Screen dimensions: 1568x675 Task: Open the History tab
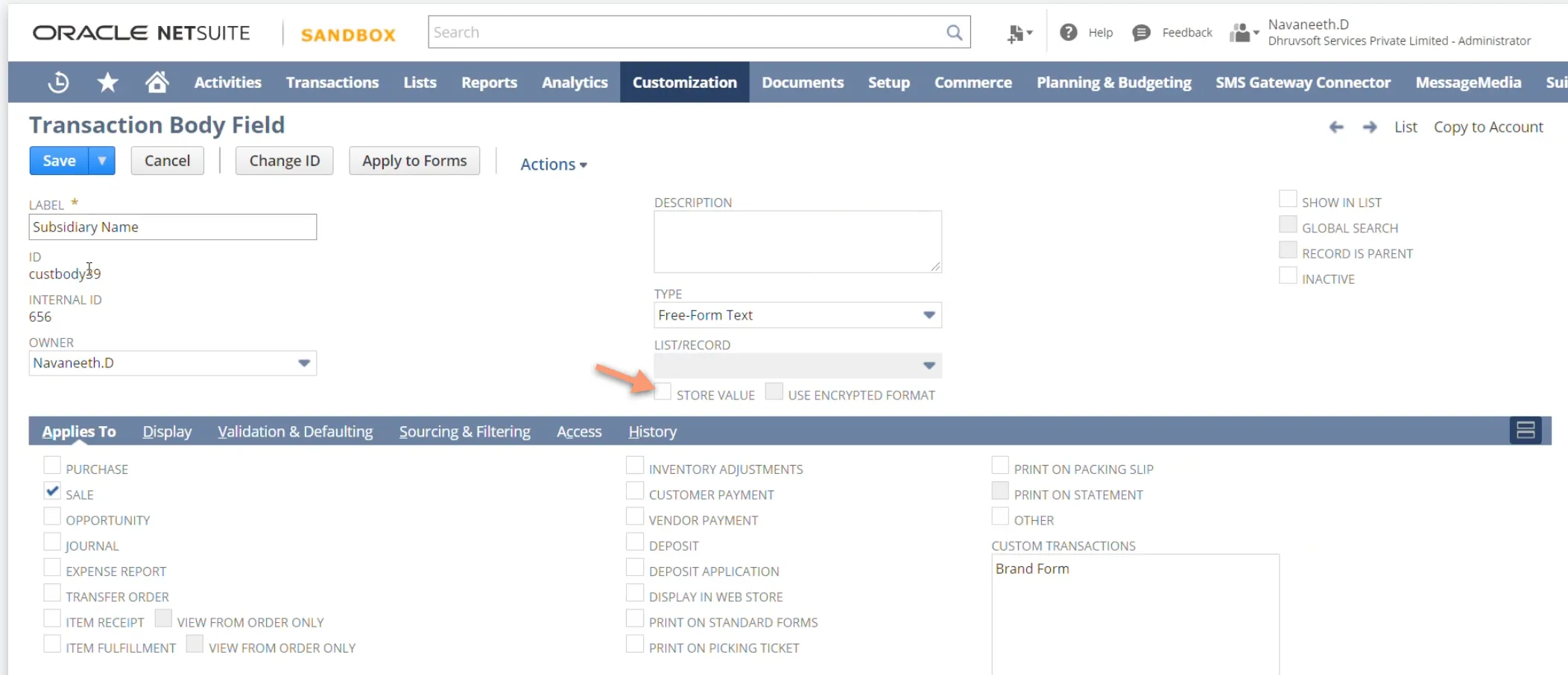(653, 431)
